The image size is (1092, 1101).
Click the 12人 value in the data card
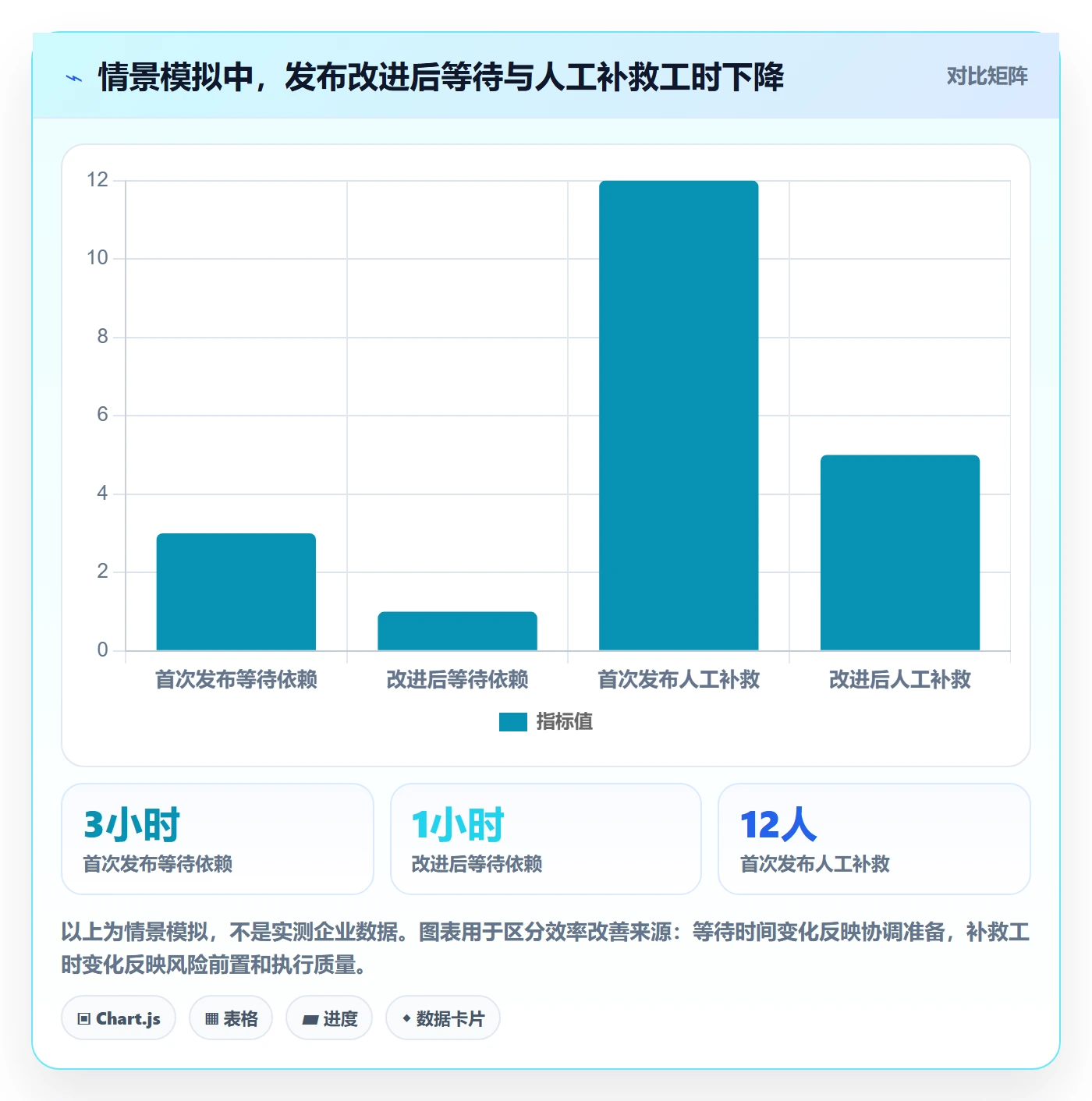click(778, 824)
